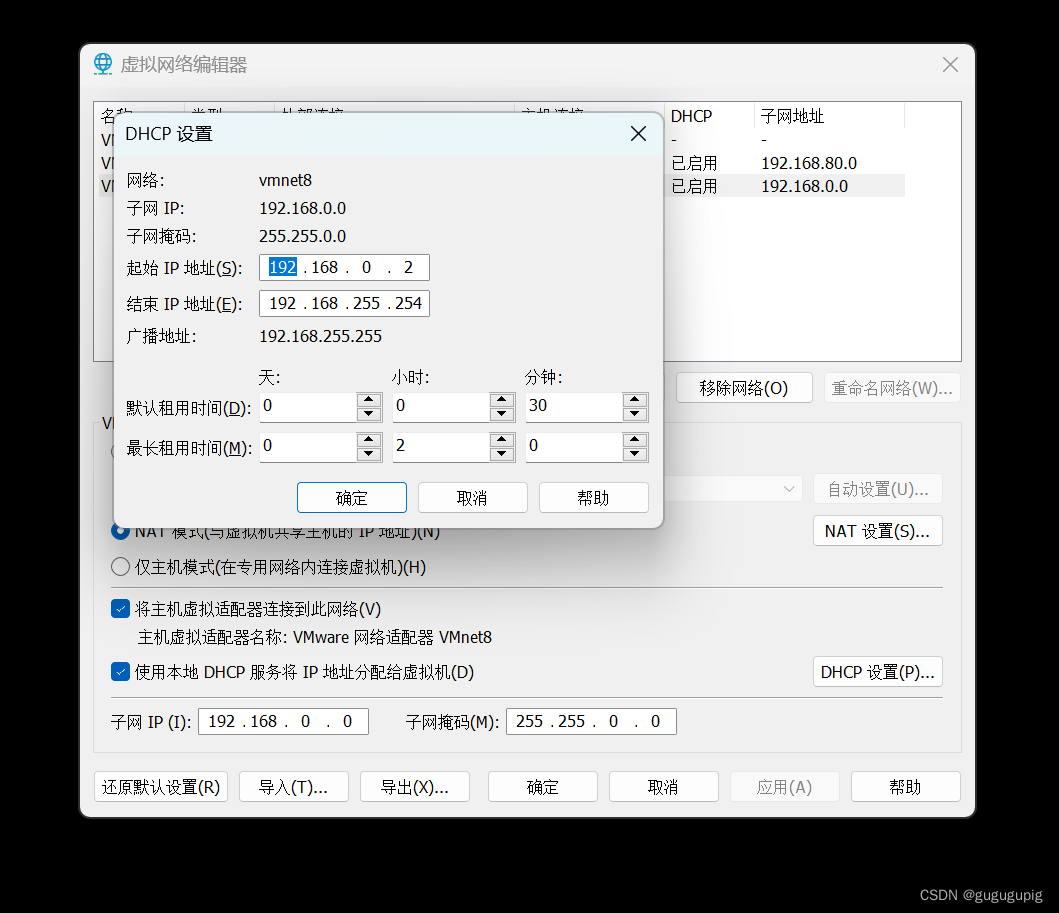
Task: Decrease 最长租用时间 minutes spinner
Action: 635,454
